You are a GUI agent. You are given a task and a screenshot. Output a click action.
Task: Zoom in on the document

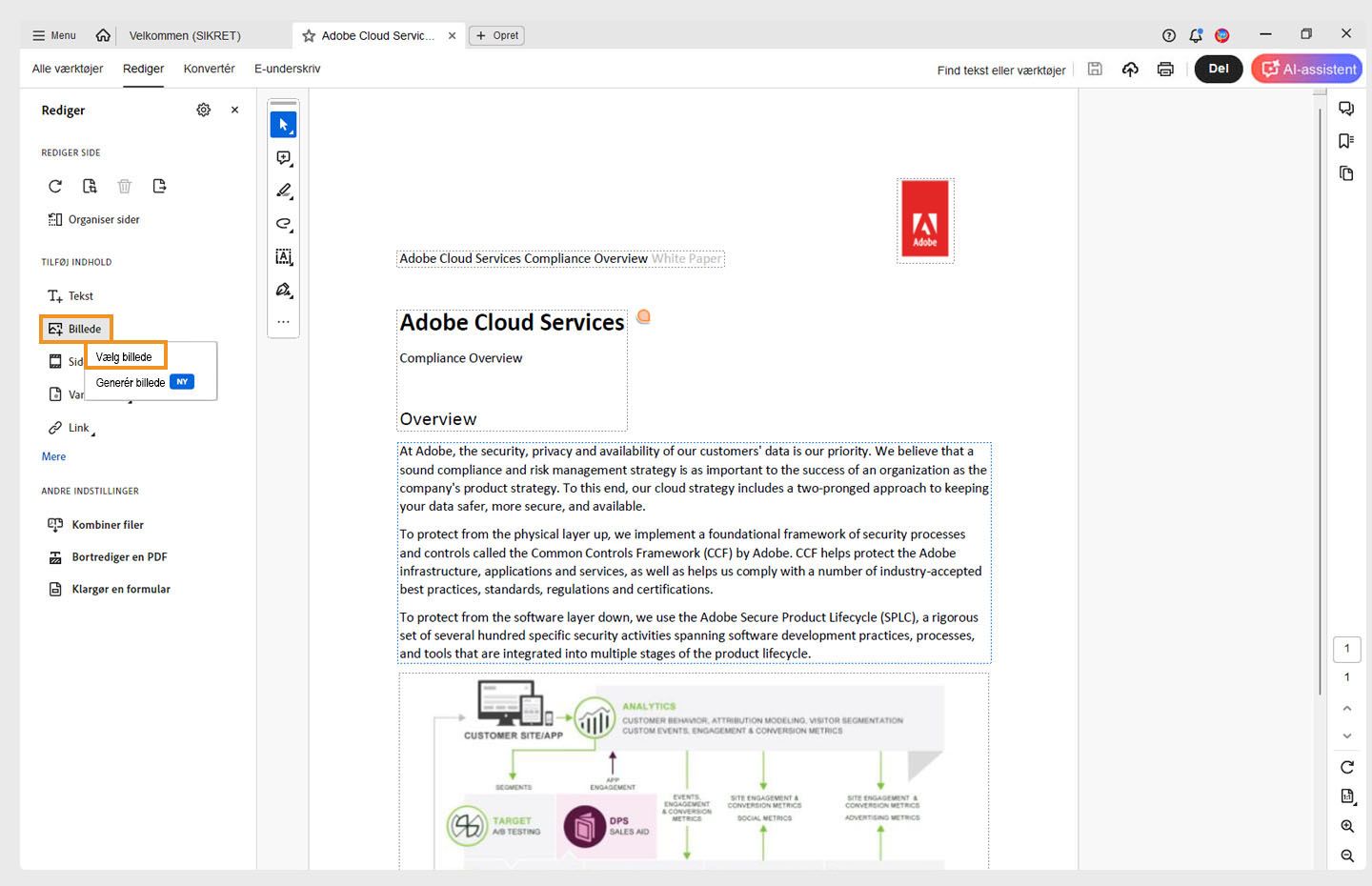1346,825
